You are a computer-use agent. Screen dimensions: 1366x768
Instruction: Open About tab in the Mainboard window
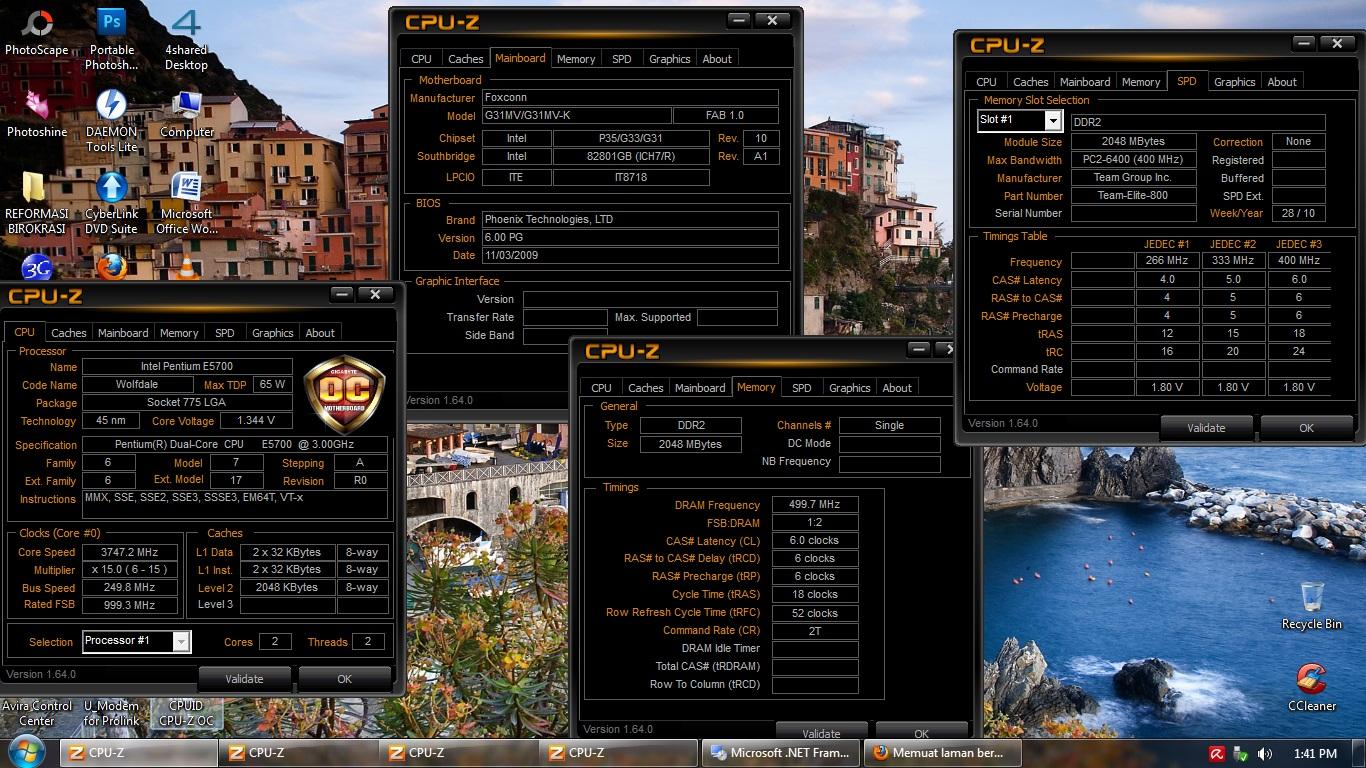[717, 59]
